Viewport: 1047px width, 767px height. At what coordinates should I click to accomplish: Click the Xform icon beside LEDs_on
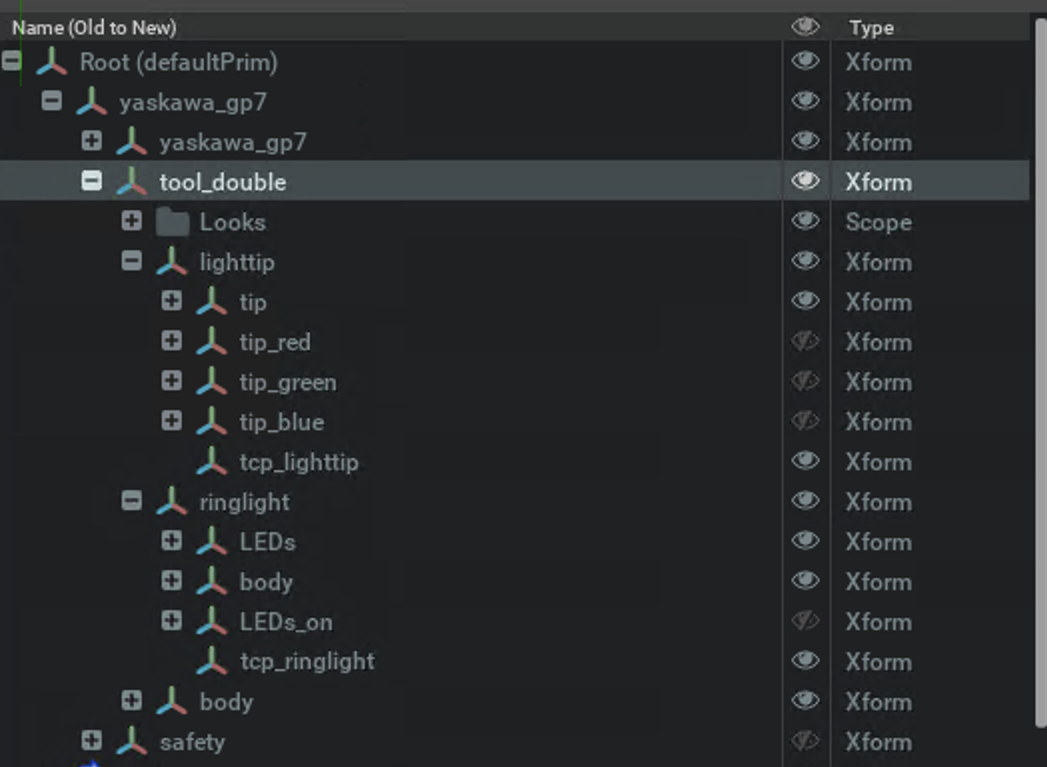coord(212,622)
